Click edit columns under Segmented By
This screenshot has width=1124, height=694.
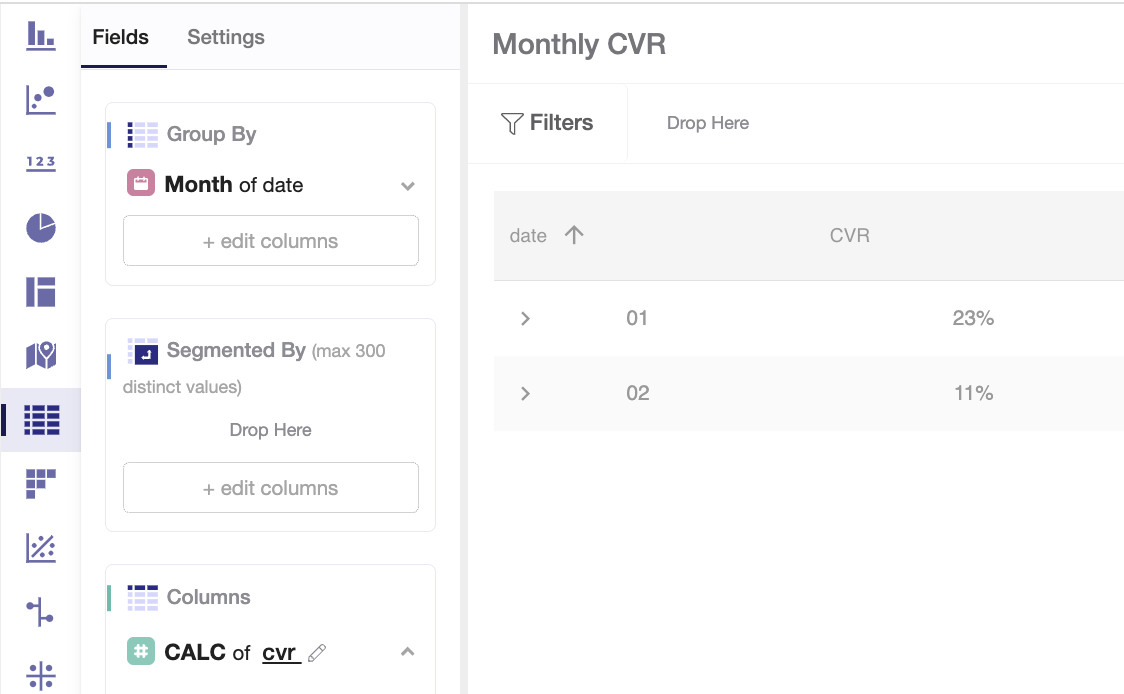(270, 488)
